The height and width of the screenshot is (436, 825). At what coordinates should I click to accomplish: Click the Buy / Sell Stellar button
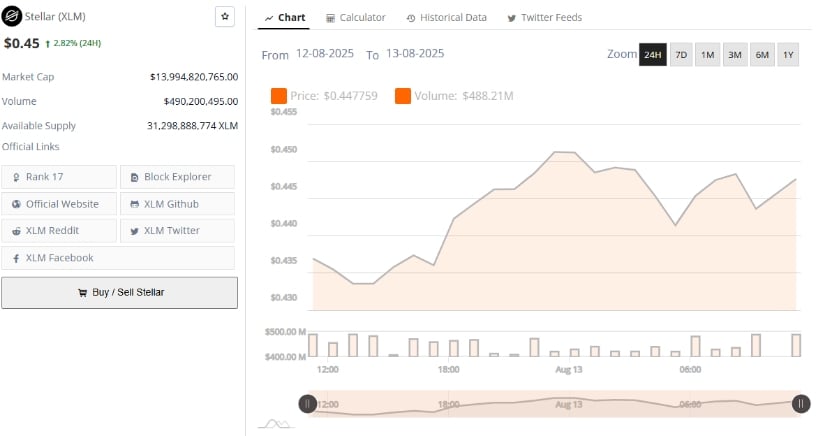click(119, 292)
